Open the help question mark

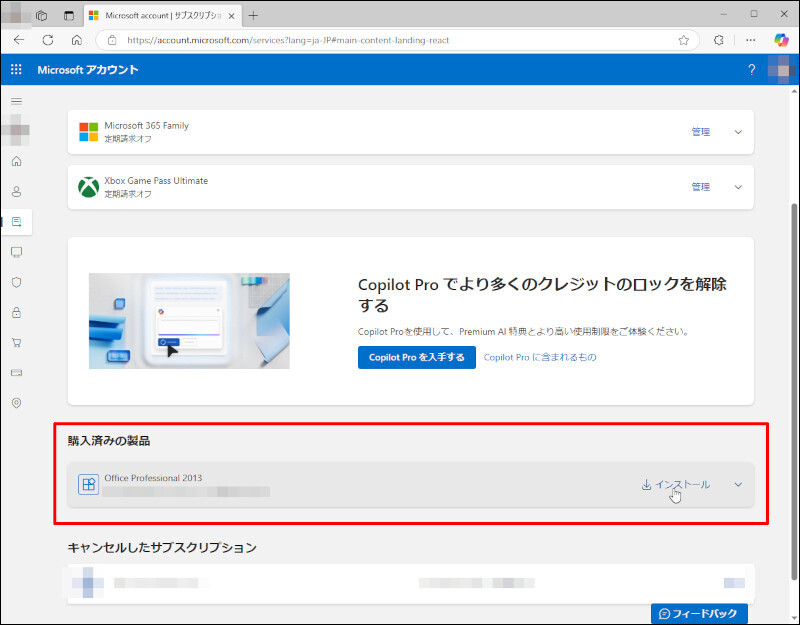[x=752, y=69]
